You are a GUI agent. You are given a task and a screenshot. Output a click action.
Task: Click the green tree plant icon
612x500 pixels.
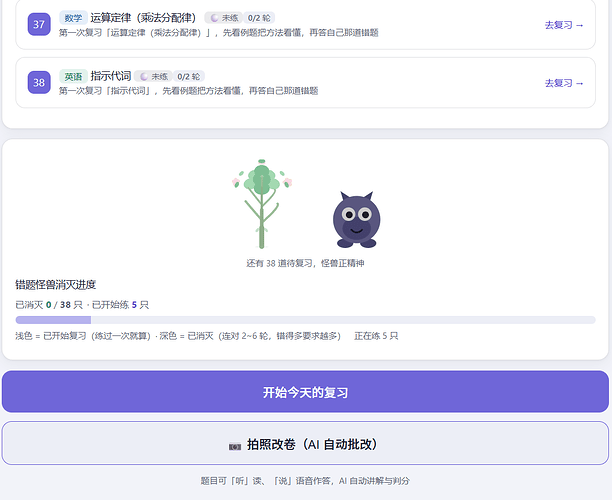[x=262, y=204]
